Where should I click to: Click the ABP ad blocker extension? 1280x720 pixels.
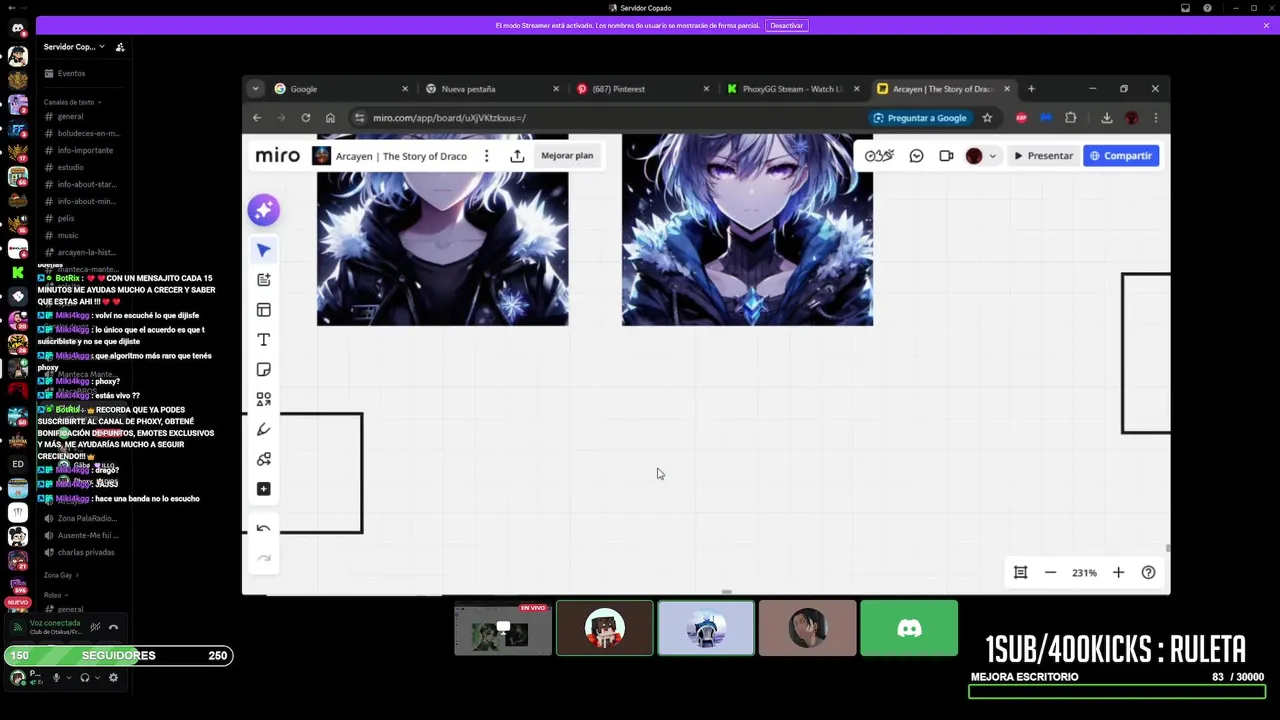pyautogui.click(x=1021, y=118)
